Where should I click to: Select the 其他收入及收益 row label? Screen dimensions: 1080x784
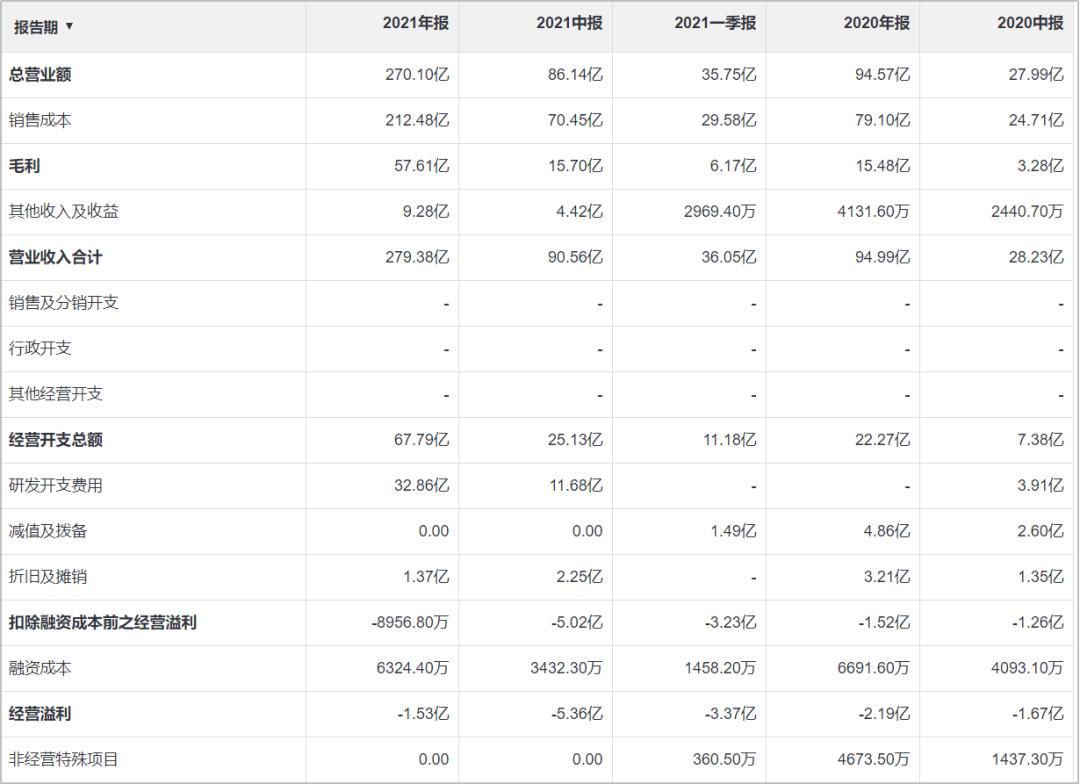click(x=64, y=211)
